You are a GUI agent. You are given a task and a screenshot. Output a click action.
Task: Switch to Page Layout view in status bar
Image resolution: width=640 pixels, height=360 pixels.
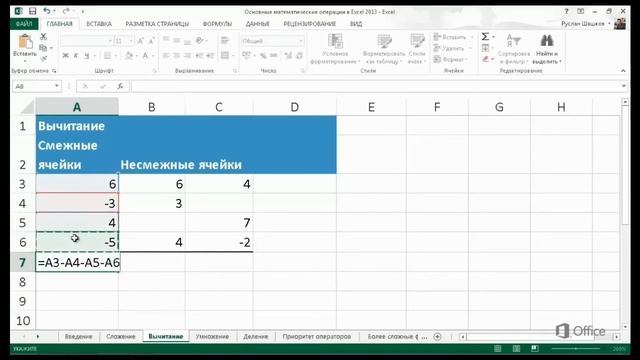(516, 349)
